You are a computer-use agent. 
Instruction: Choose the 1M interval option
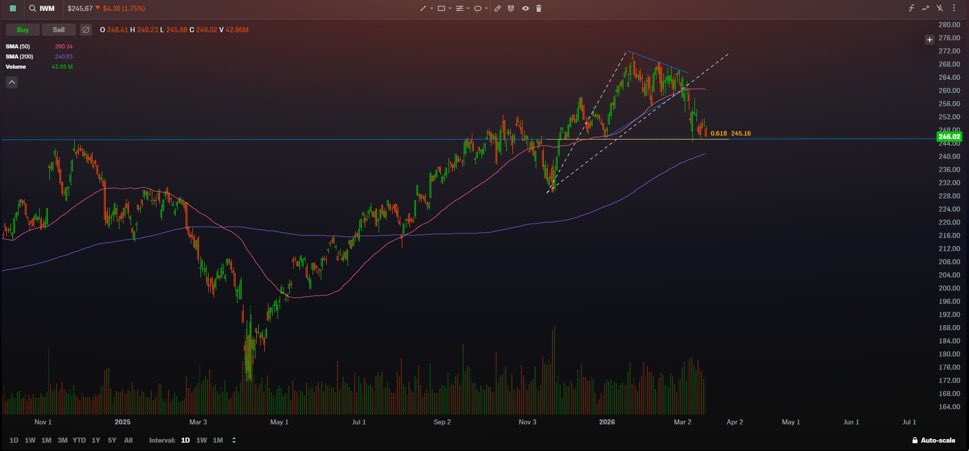pyautogui.click(x=218, y=440)
